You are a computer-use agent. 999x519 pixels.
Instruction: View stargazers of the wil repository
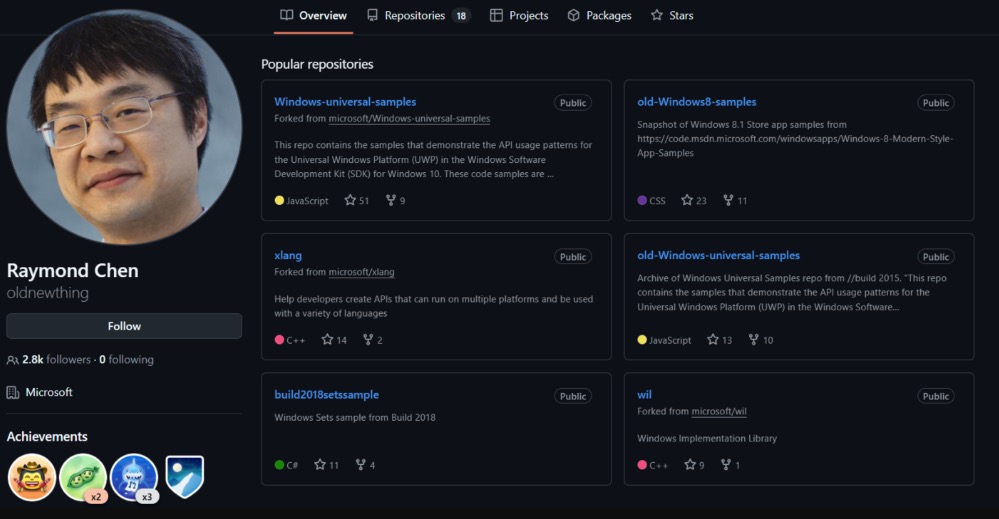tap(695, 465)
